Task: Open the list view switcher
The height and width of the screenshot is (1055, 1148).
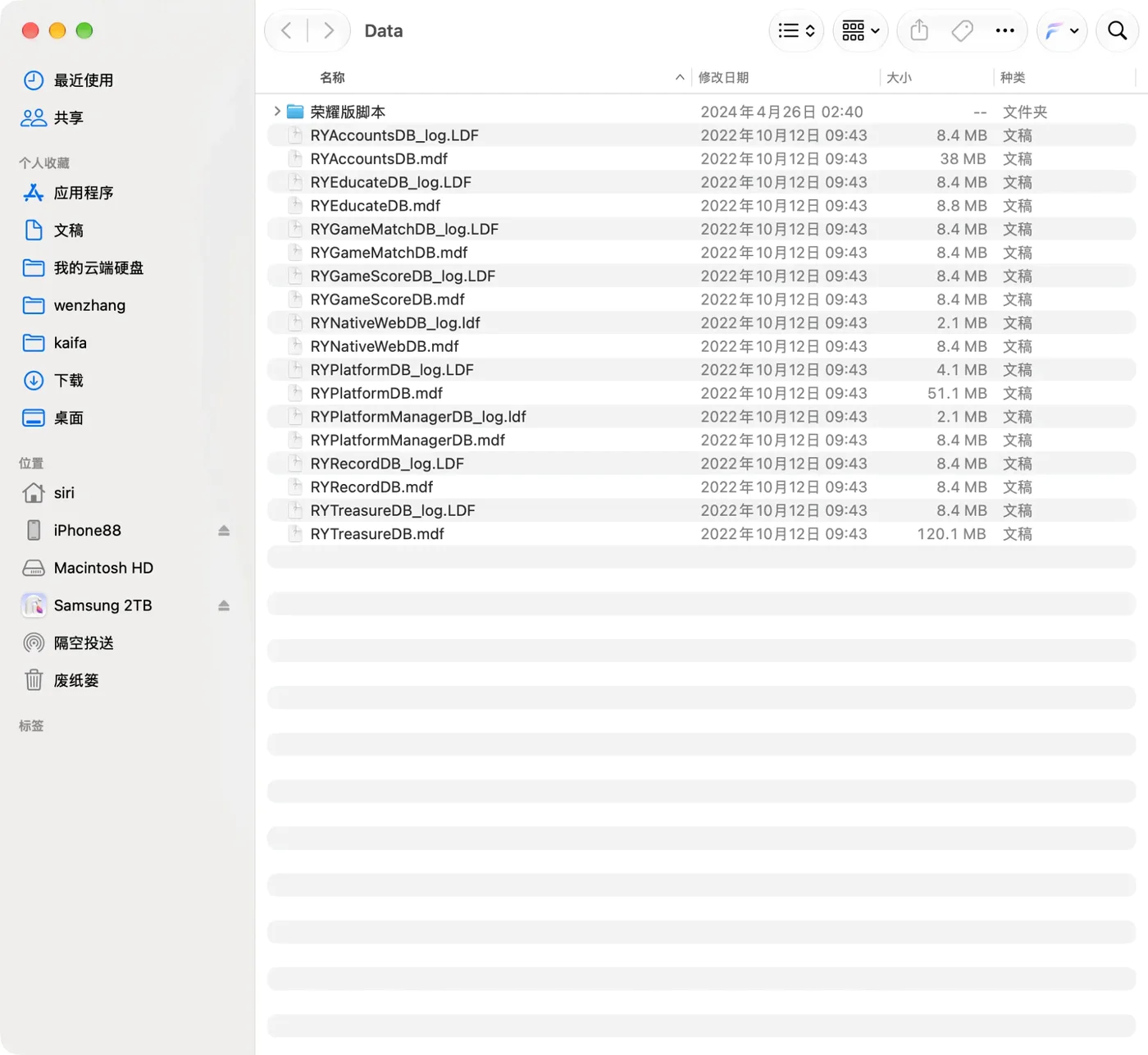Action: click(x=796, y=31)
